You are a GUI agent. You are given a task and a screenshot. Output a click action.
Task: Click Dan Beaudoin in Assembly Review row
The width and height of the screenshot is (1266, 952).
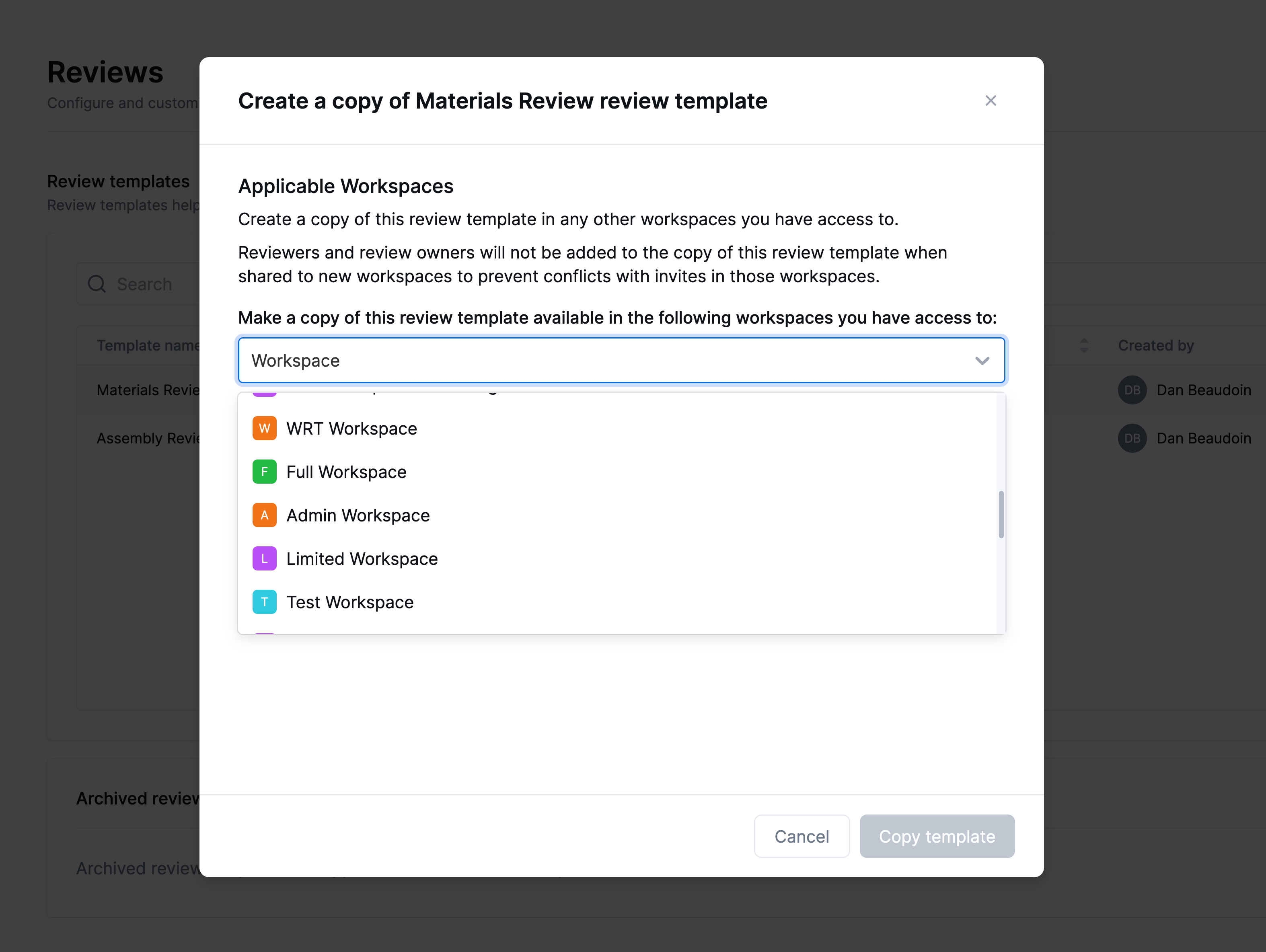click(1204, 438)
